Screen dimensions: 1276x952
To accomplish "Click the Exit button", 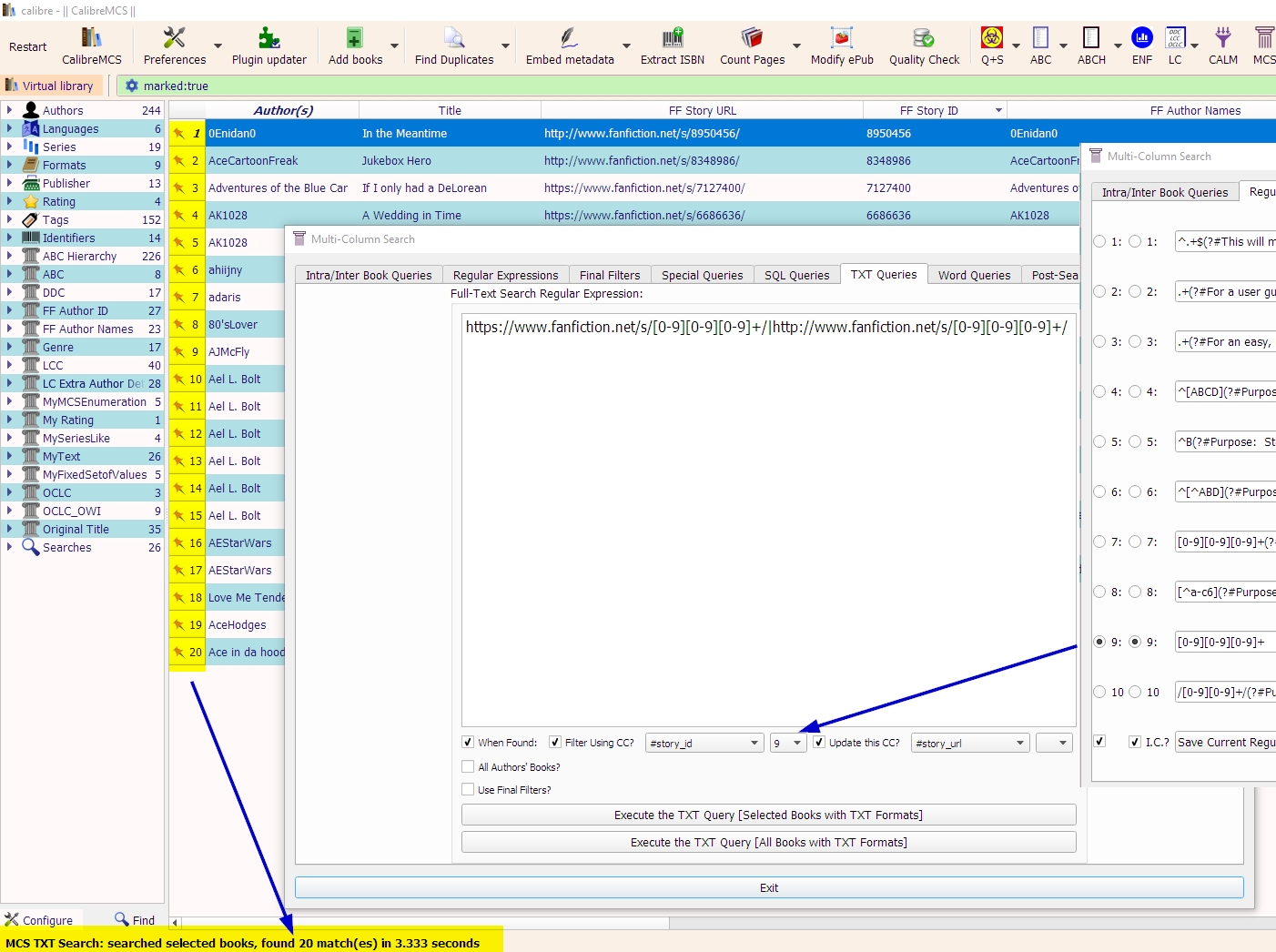I will pyautogui.click(x=769, y=887).
